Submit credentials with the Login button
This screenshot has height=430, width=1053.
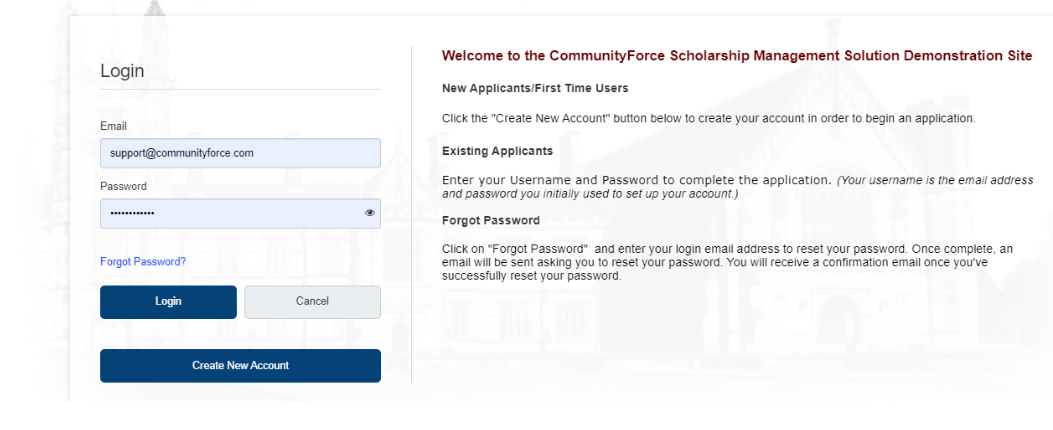coord(169,302)
